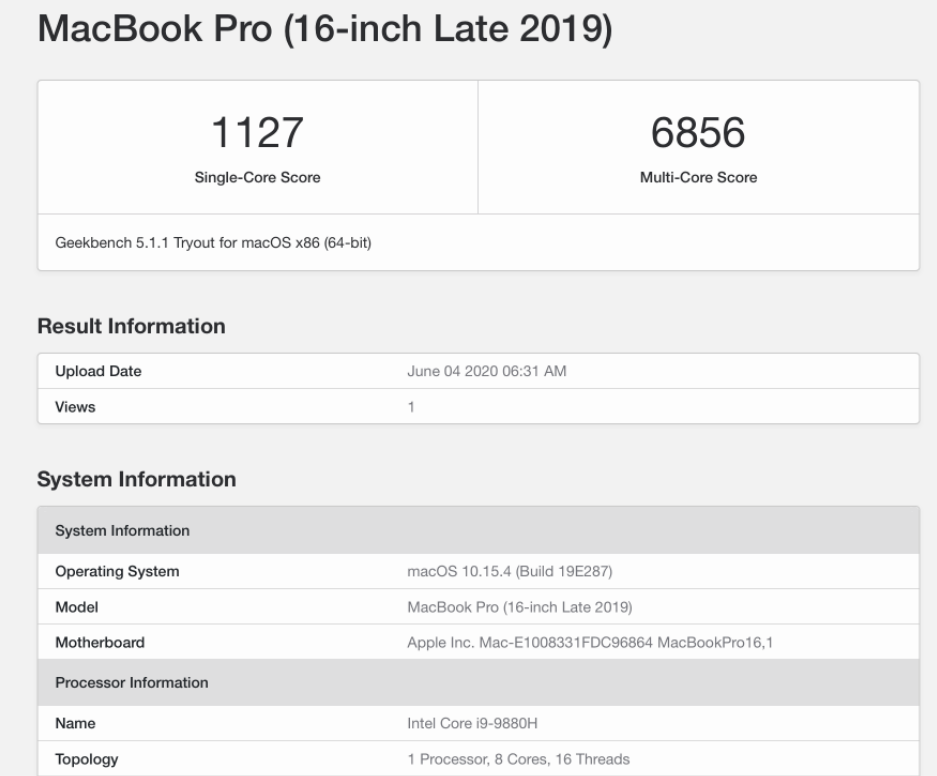The height and width of the screenshot is (776, 937).
Task: Click the MacBook Pro (16-inch Late 2019) page title
Action: (325, 29)
